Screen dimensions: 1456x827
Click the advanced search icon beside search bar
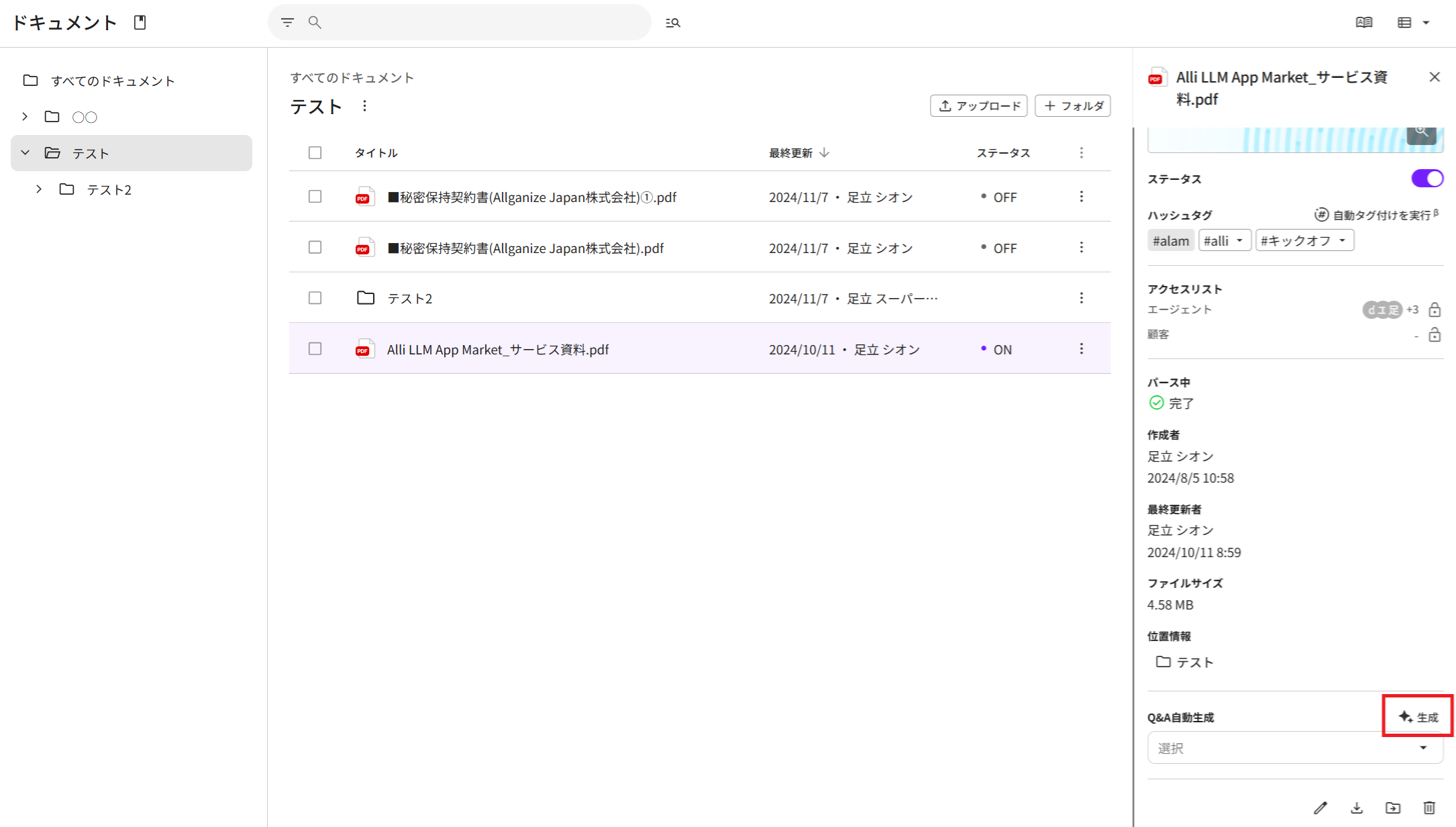pyautogui.click(x=672, y=23)
